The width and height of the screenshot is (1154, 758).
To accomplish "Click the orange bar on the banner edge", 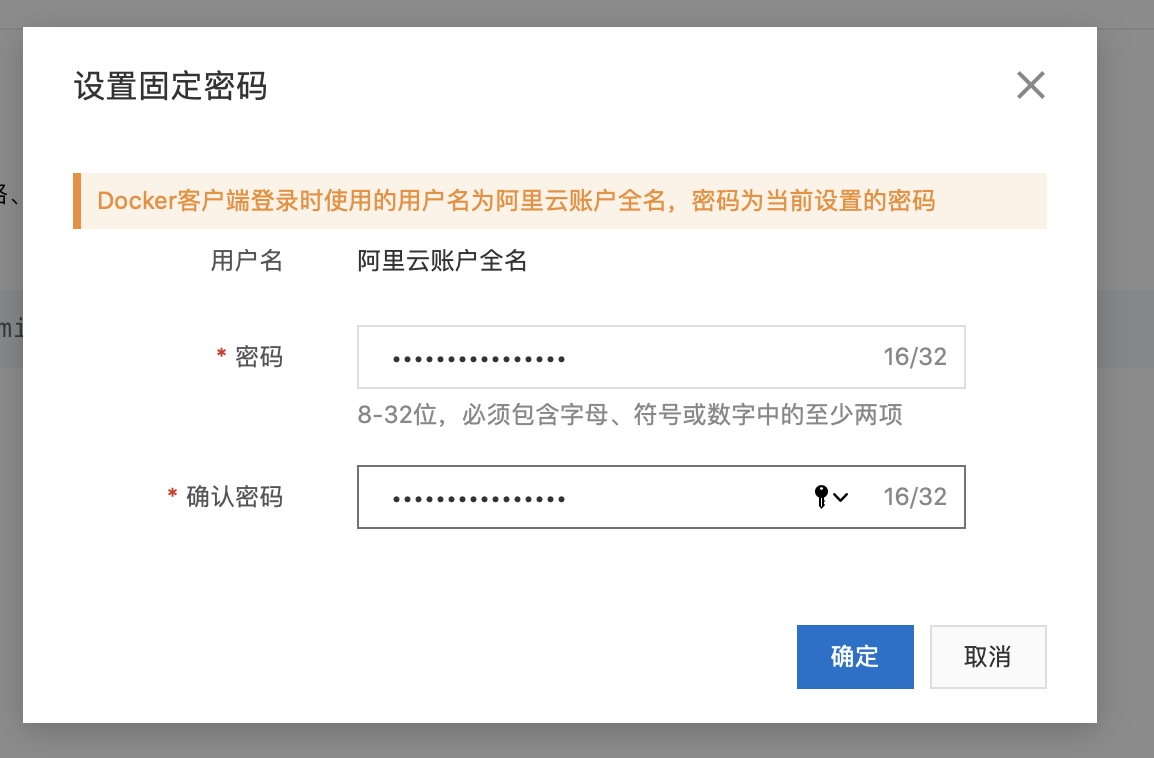I will (x=79, y=200).
